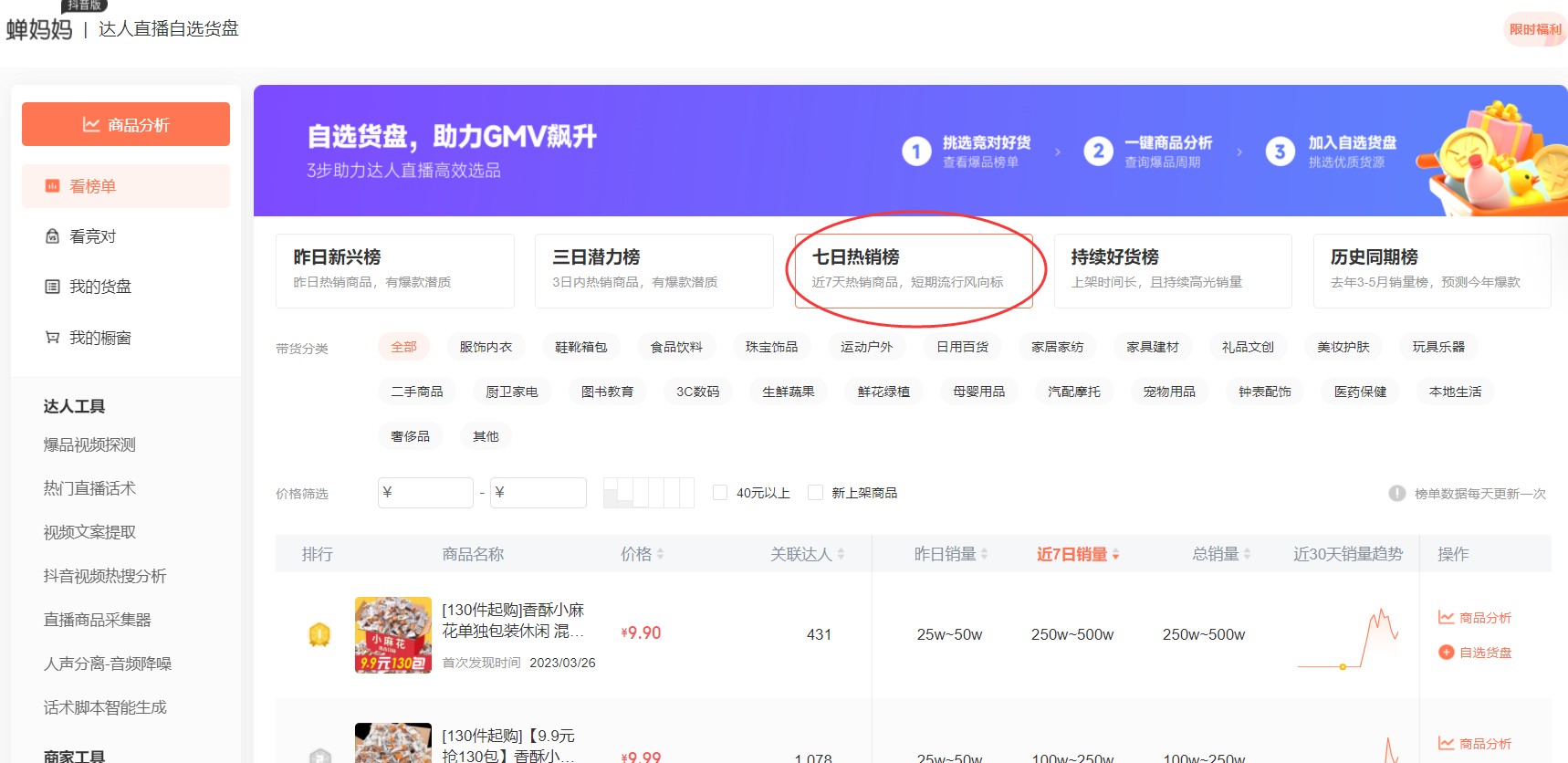Open 热门直播话术 tool

point(89,488)
